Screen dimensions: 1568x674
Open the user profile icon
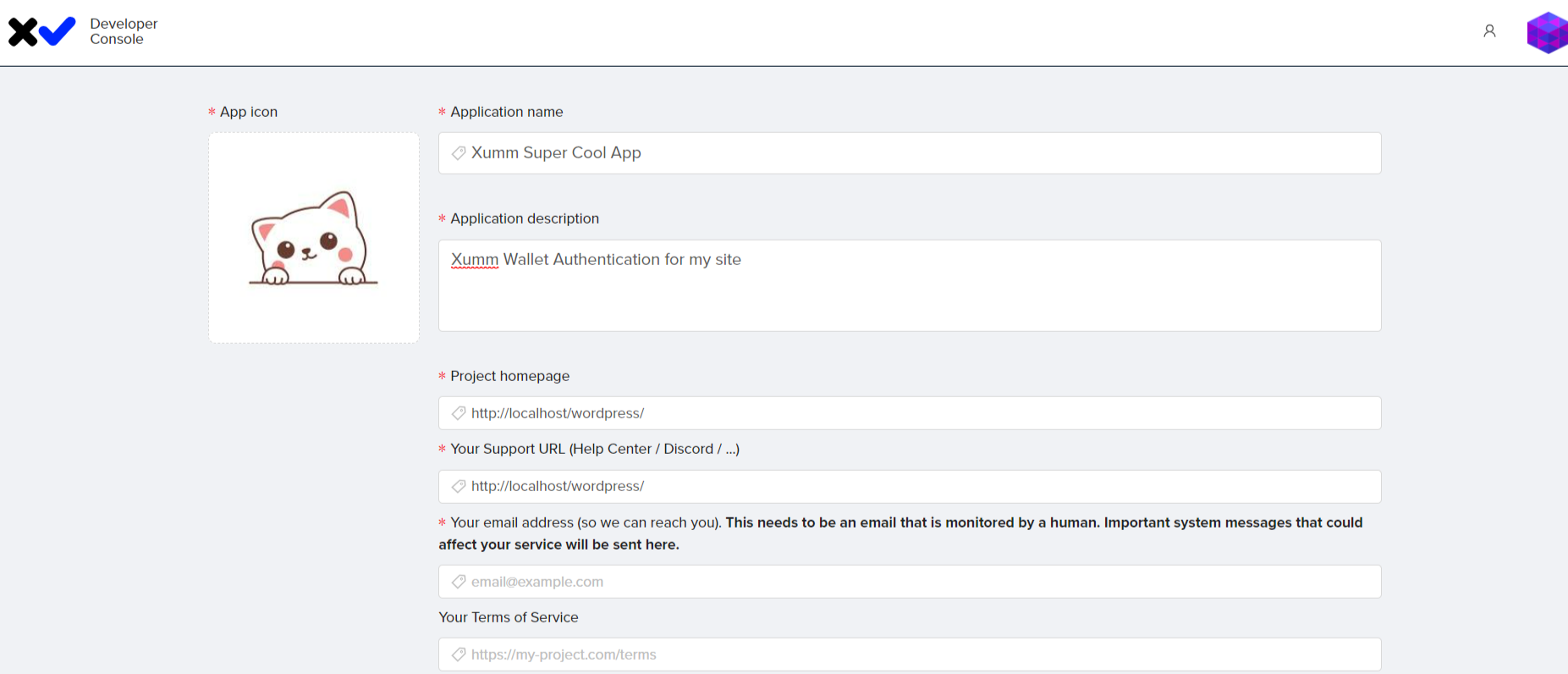click(x=1489, y=31)
